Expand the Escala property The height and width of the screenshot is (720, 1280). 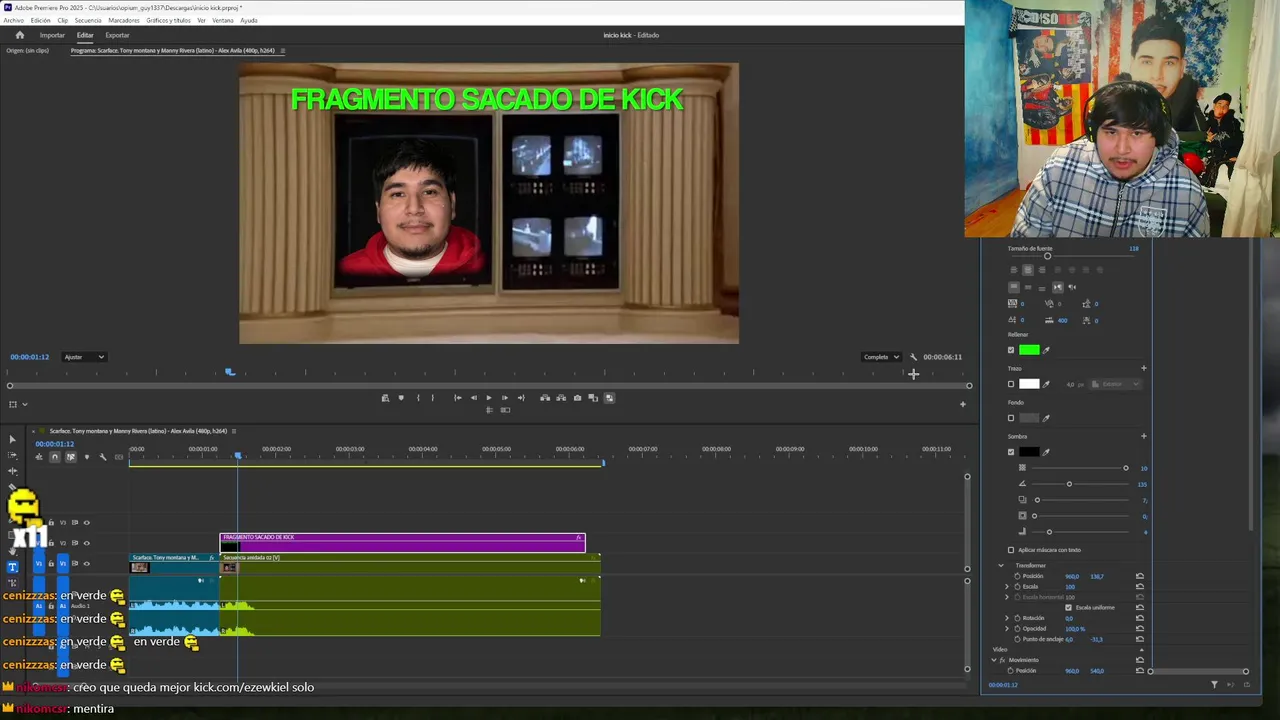(1006, 587)
